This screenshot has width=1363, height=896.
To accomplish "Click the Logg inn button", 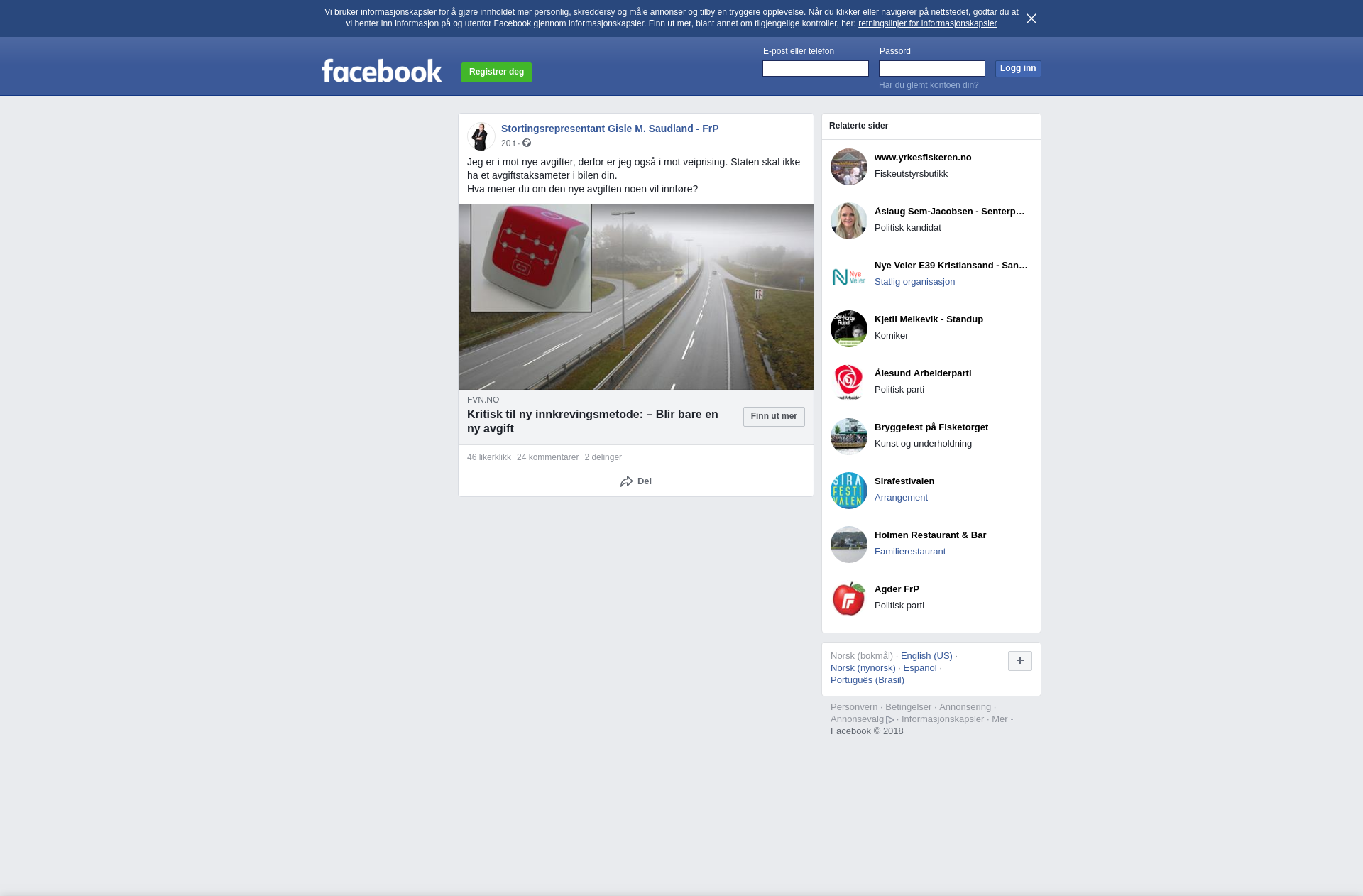I will coord(1018,69).
